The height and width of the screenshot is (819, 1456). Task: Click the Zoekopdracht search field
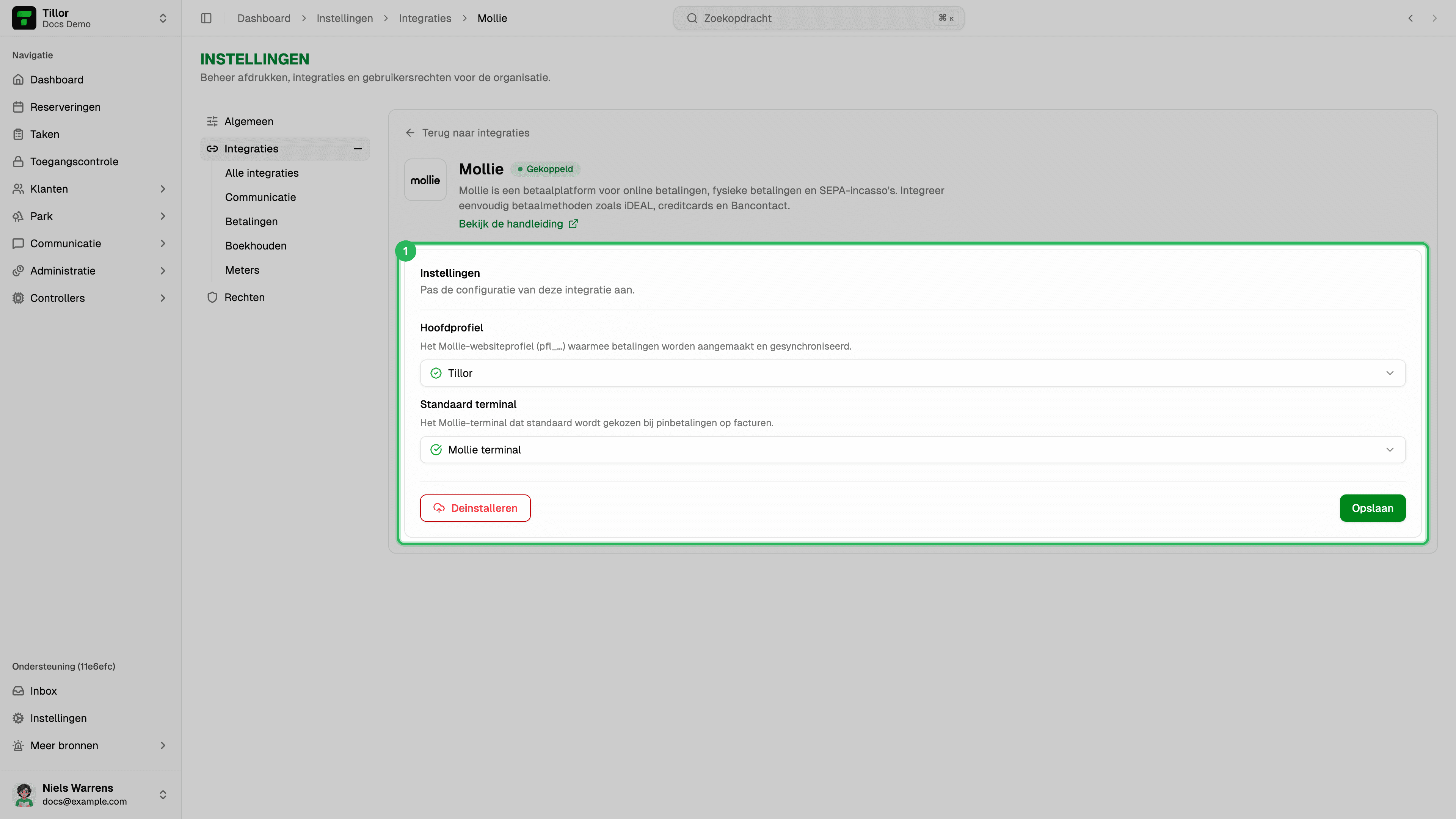819,18
